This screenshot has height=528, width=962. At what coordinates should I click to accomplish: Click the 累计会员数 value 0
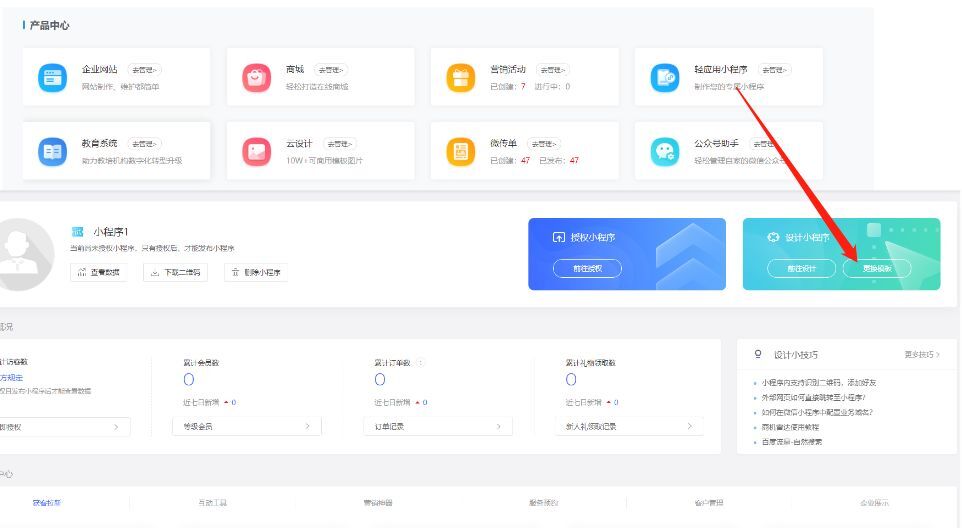[x=189, y=380]
